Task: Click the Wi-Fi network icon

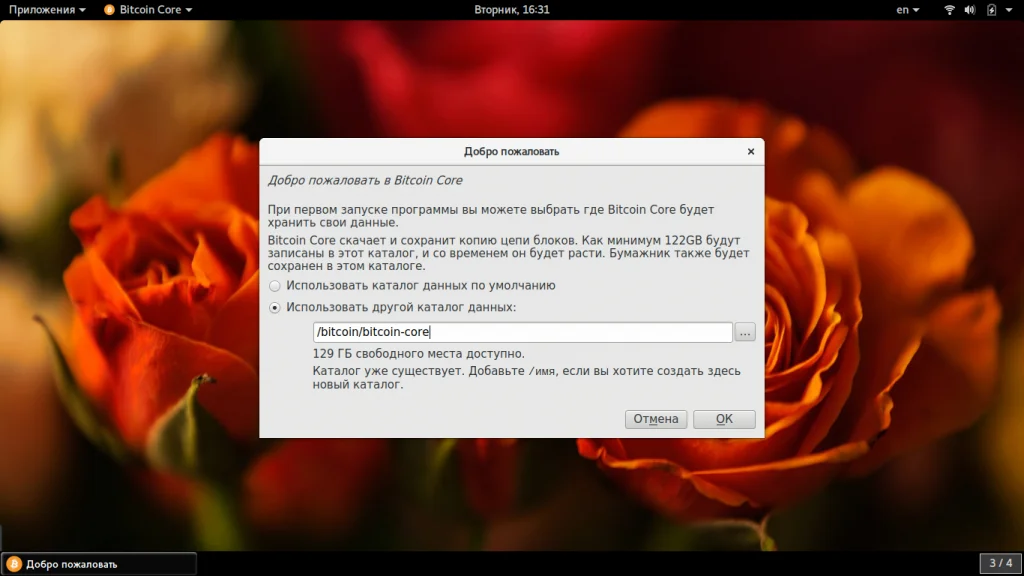Action: point(950,10)
